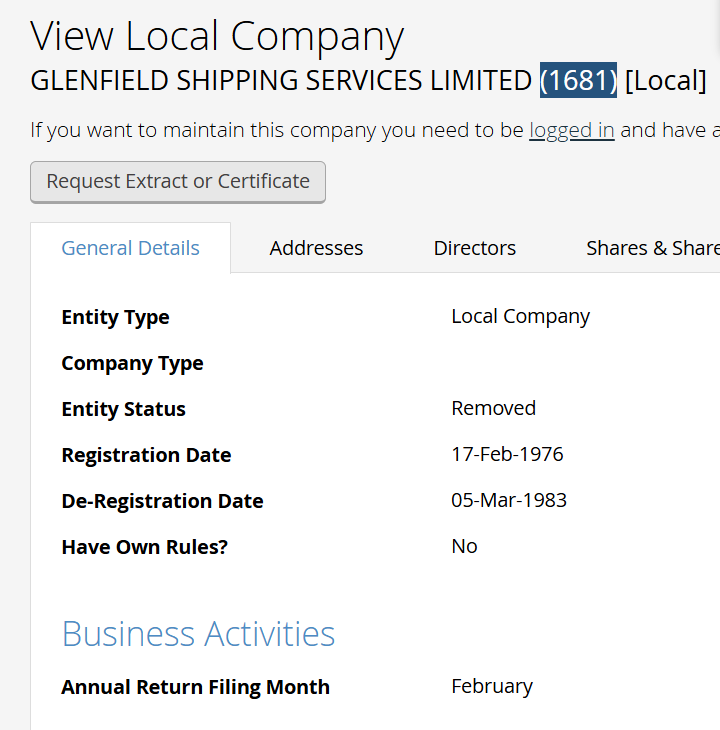Image resolution: width=720 pixels, height=730 pixels.
Task: Open the logged in link
Action: (x=572, y=130)
